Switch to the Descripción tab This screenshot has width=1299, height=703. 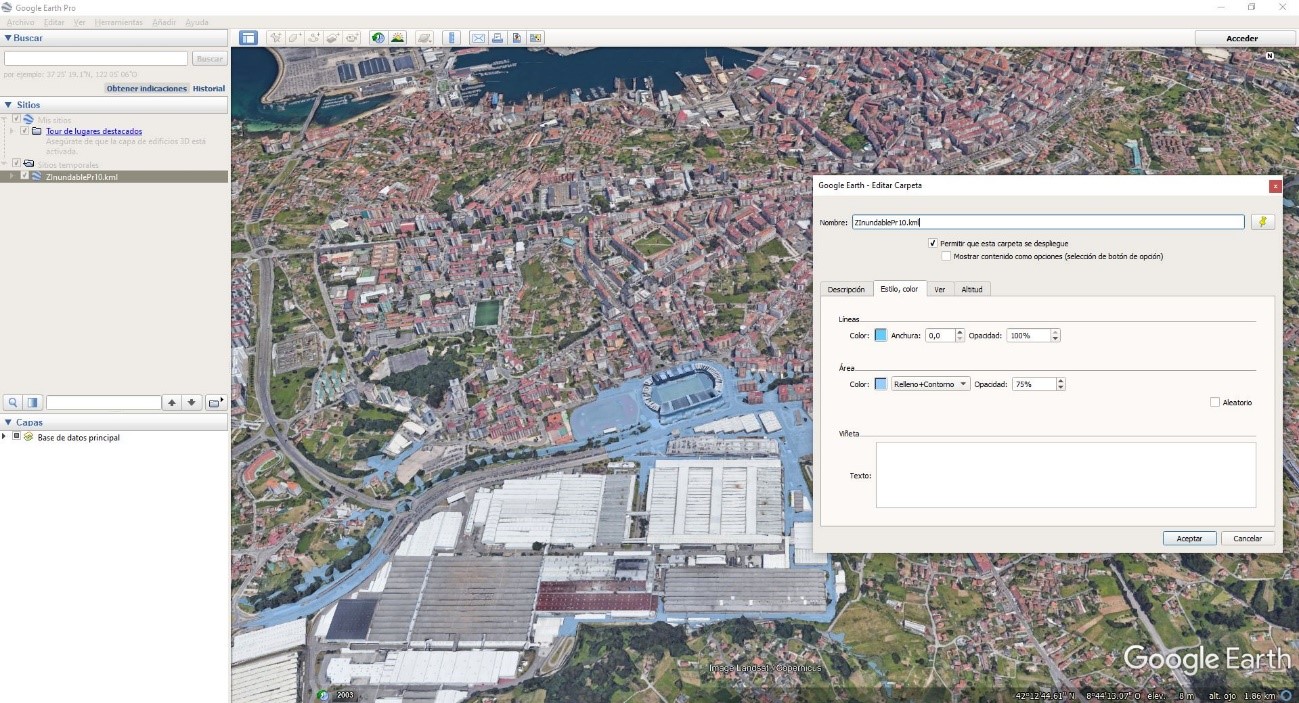point(846,289)
